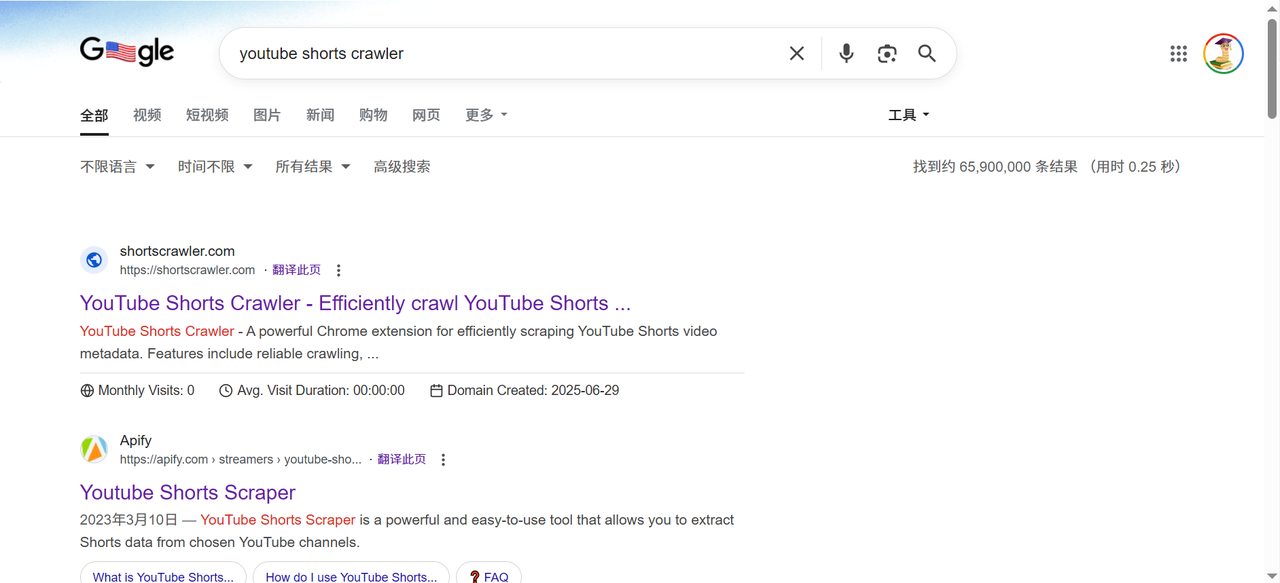Click the Domain Created calendar icon
The image size is (1280, 583).
(436, 391)
